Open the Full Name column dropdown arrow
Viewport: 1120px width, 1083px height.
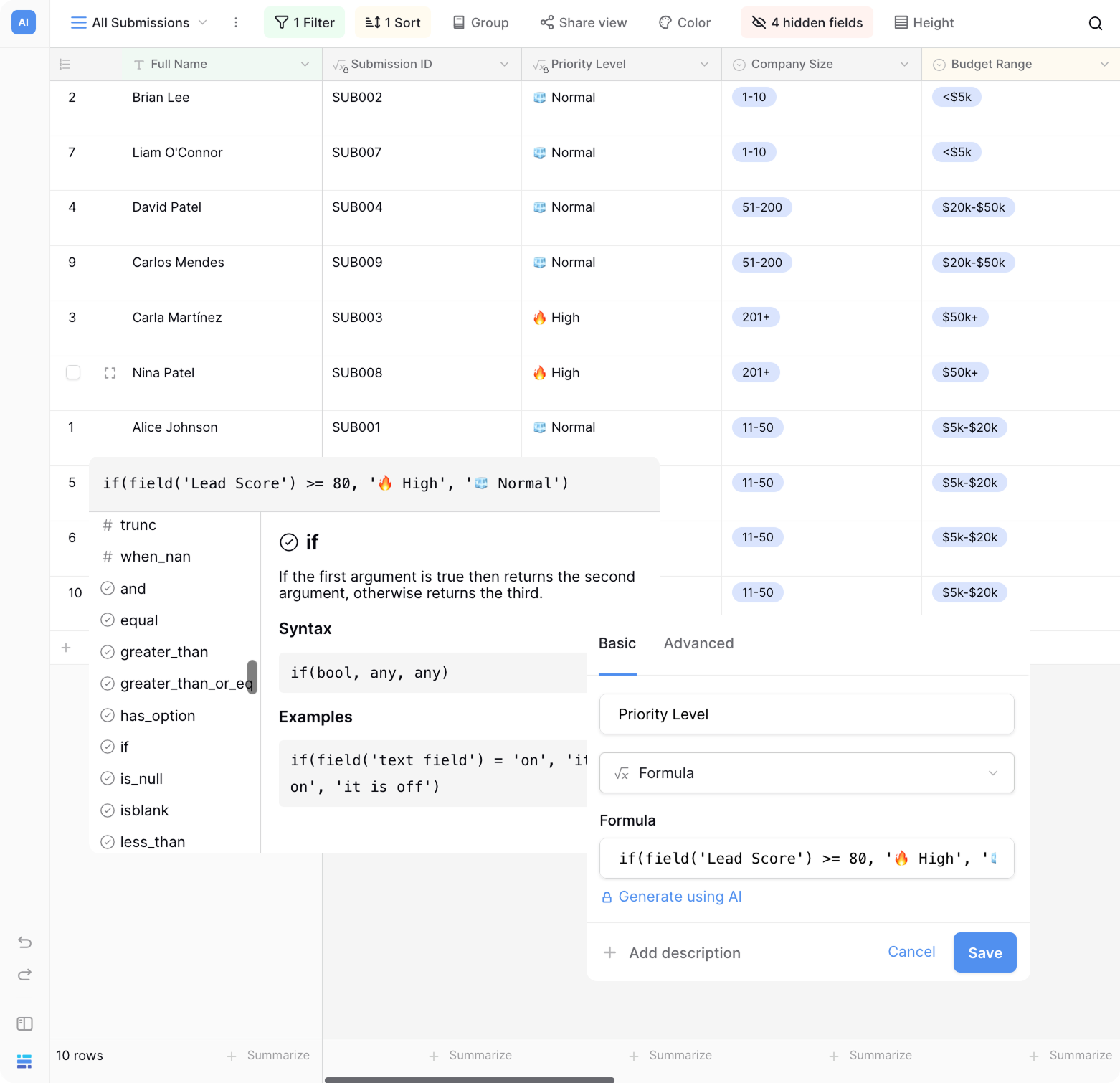point(305,65)
